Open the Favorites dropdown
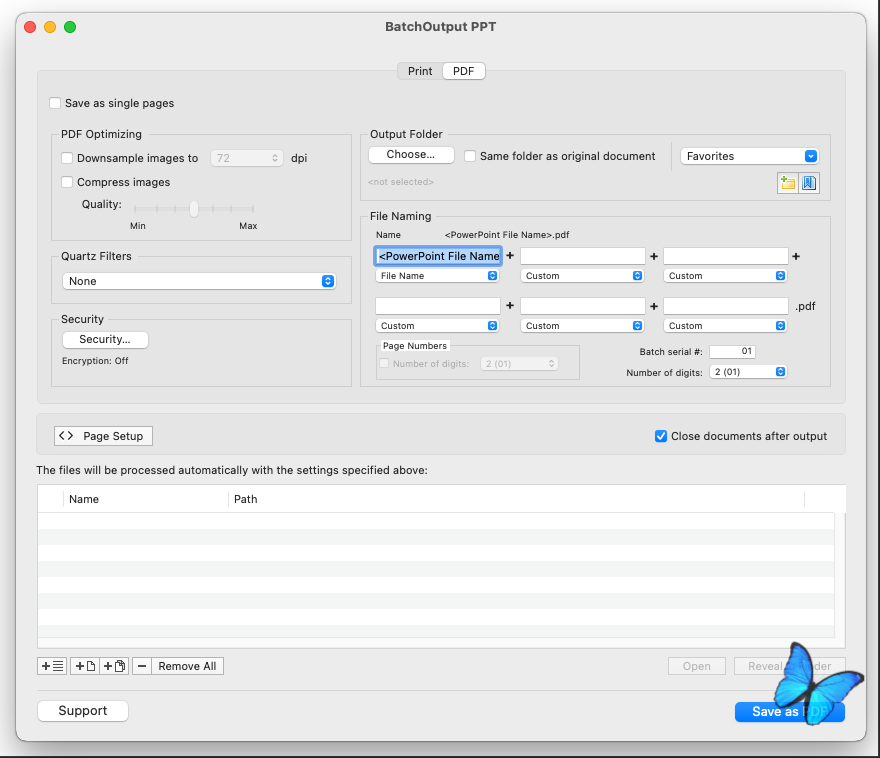The width and height of the screenshot is (880, 758). point(749,156)
